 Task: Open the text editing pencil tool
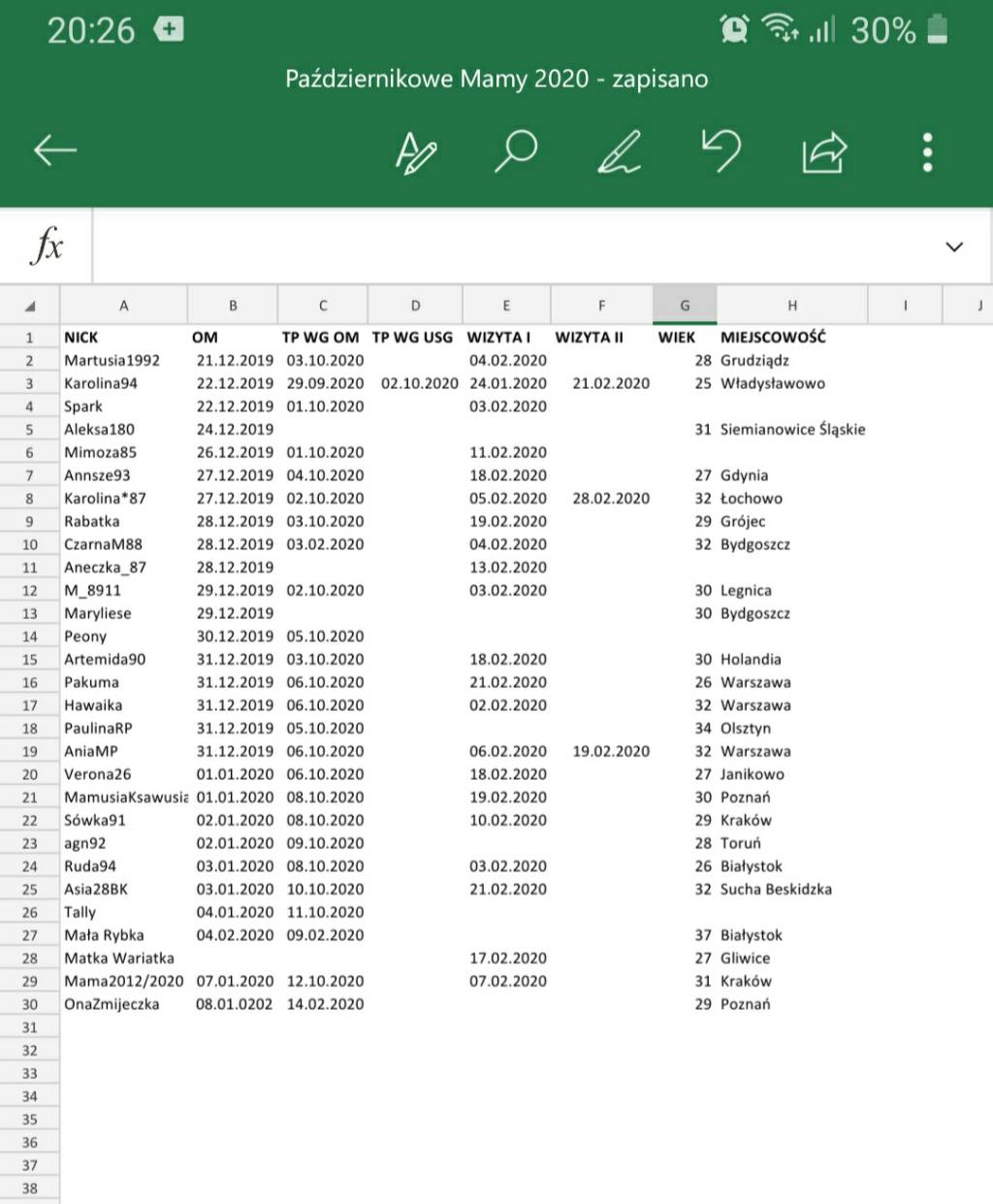(x=416, y=152)
